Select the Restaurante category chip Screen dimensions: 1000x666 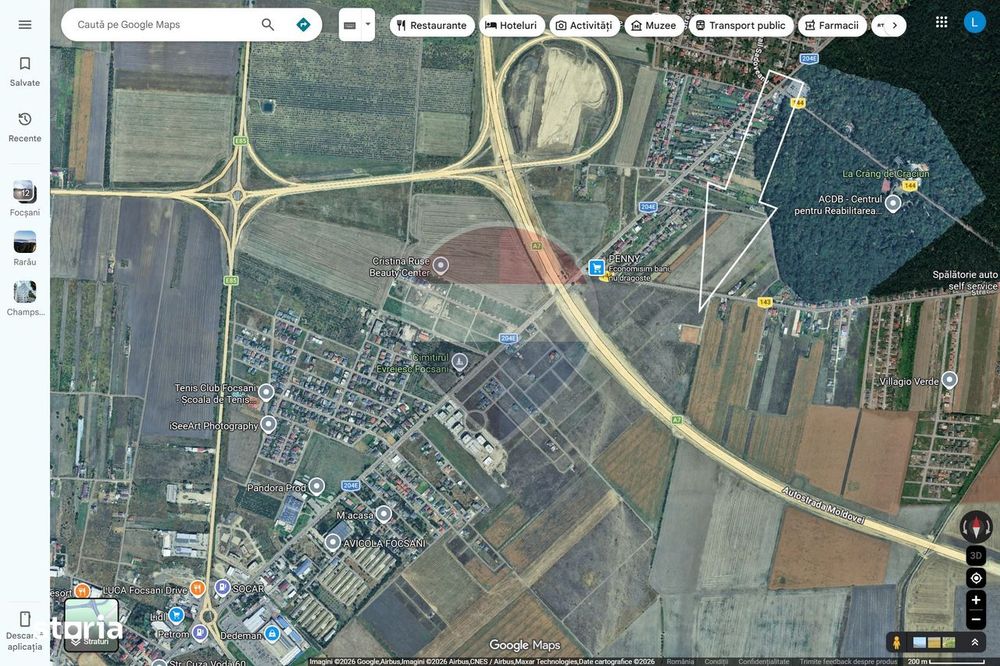pos(432,26)
